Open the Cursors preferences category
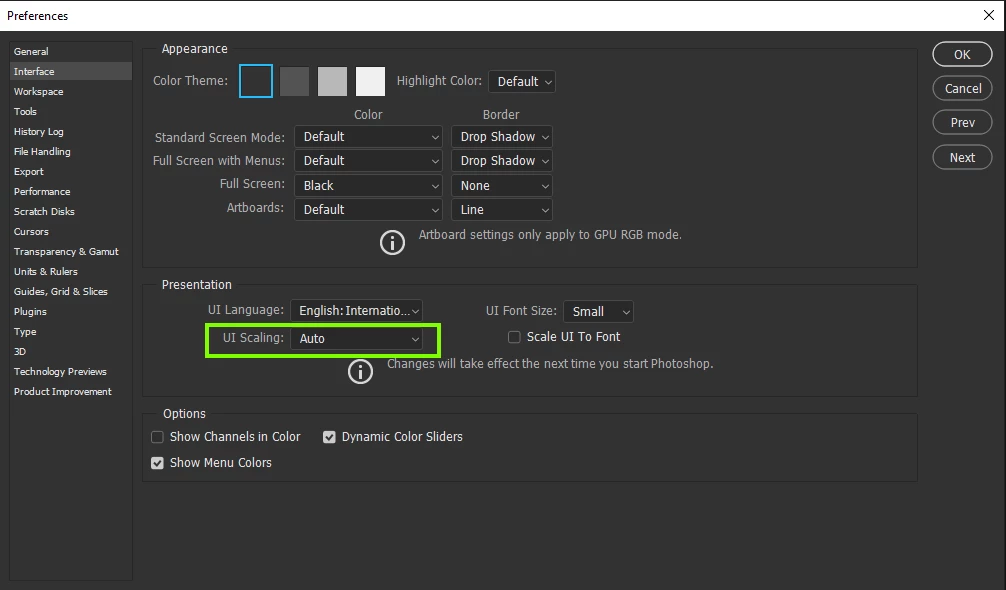Image resolution: width=1006 pixels, height=590 pixels. (x=71, y=232)
